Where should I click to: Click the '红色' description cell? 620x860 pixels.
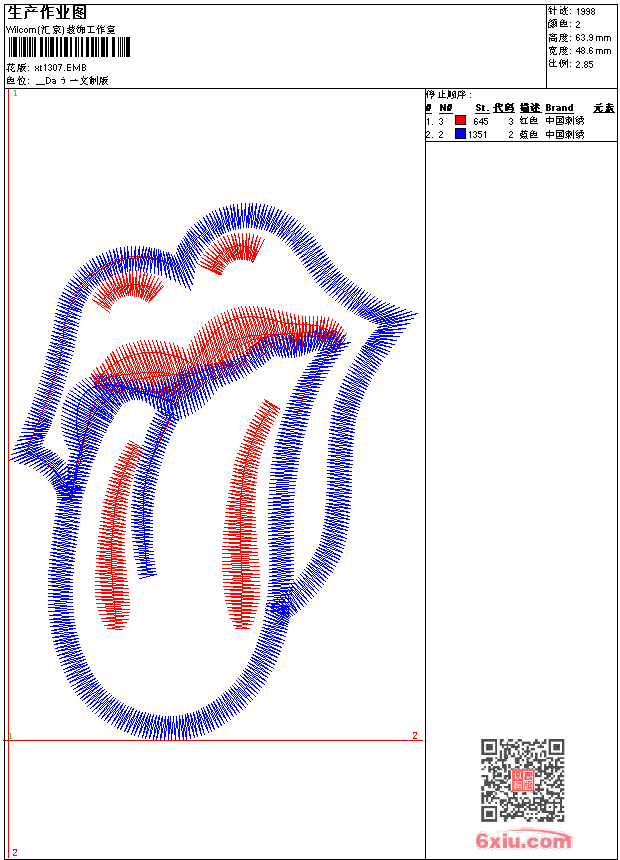pos(529,121)
